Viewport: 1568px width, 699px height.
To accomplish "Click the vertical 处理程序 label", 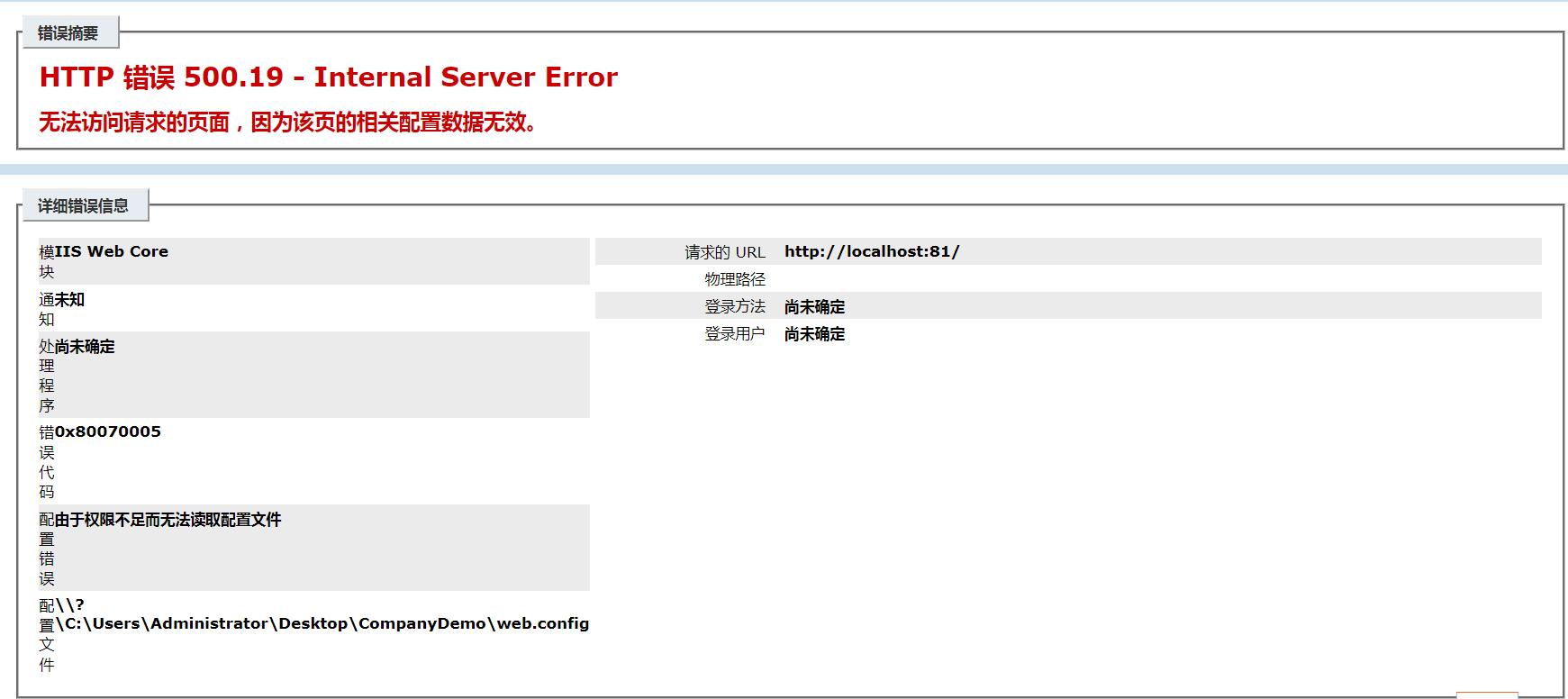I will click(x=47, y=377).
